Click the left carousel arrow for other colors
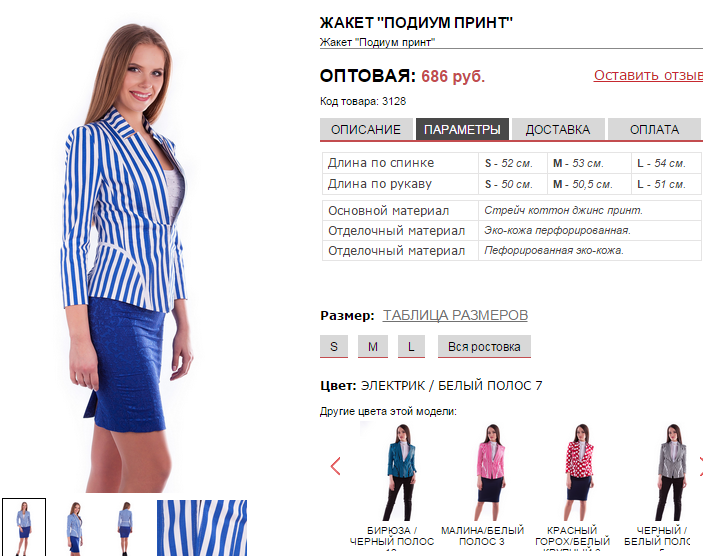Viewport: 703px width, 556px height. pyautogui.click(x=335, y=466)
